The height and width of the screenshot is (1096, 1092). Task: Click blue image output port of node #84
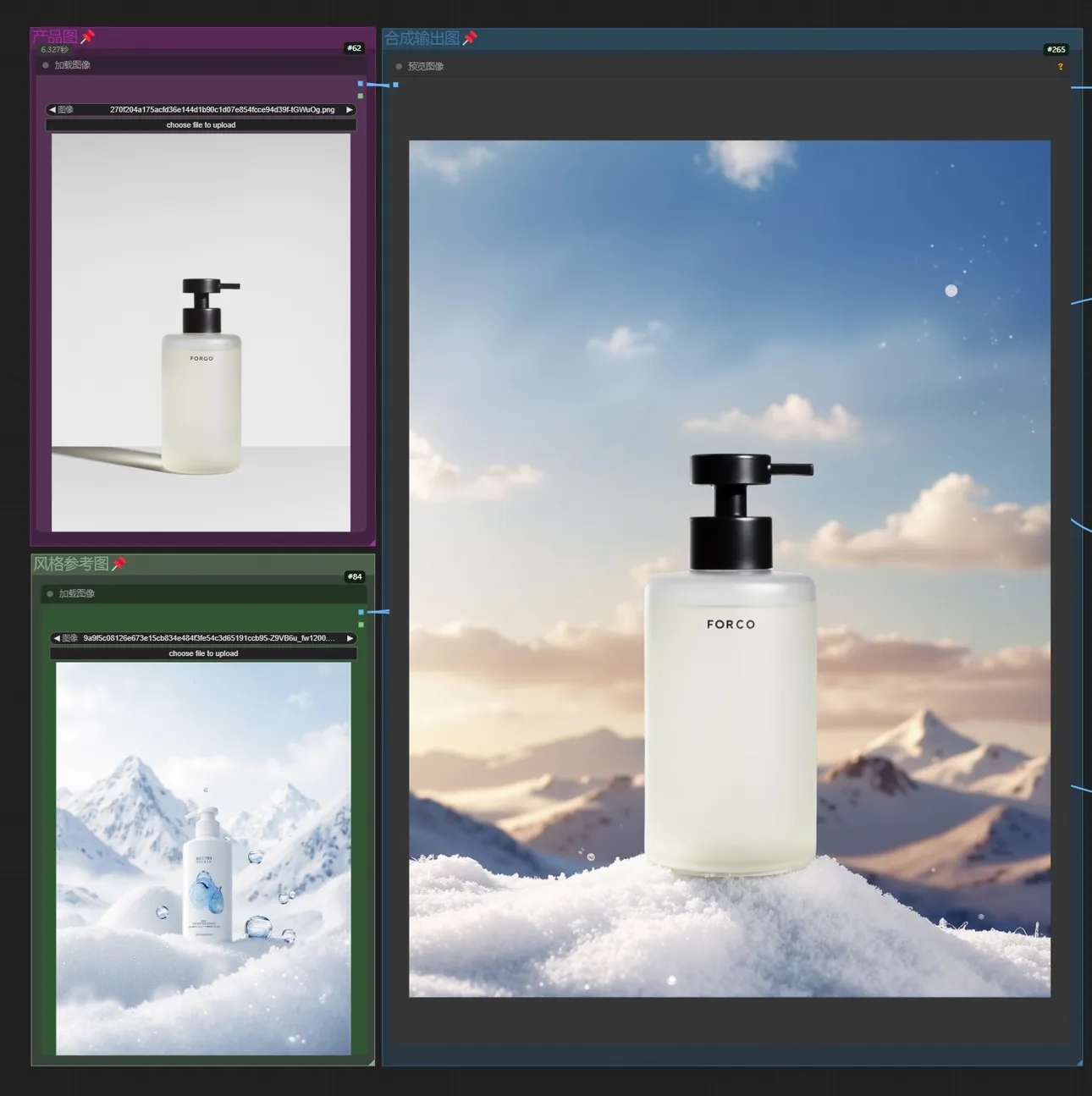click(361, 612)
